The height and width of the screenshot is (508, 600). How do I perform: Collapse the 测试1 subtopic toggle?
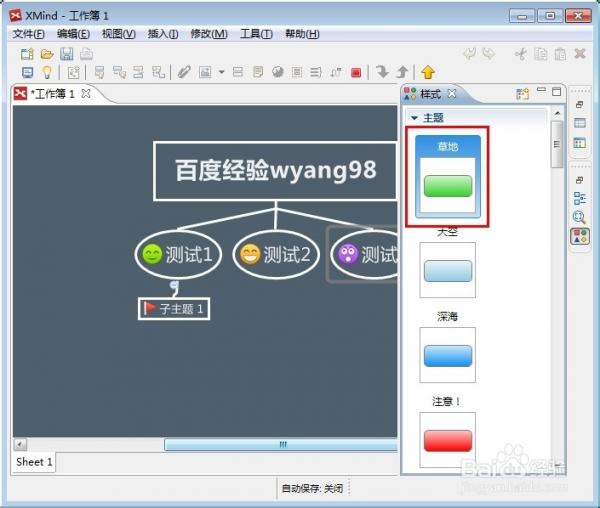[174, 285]
